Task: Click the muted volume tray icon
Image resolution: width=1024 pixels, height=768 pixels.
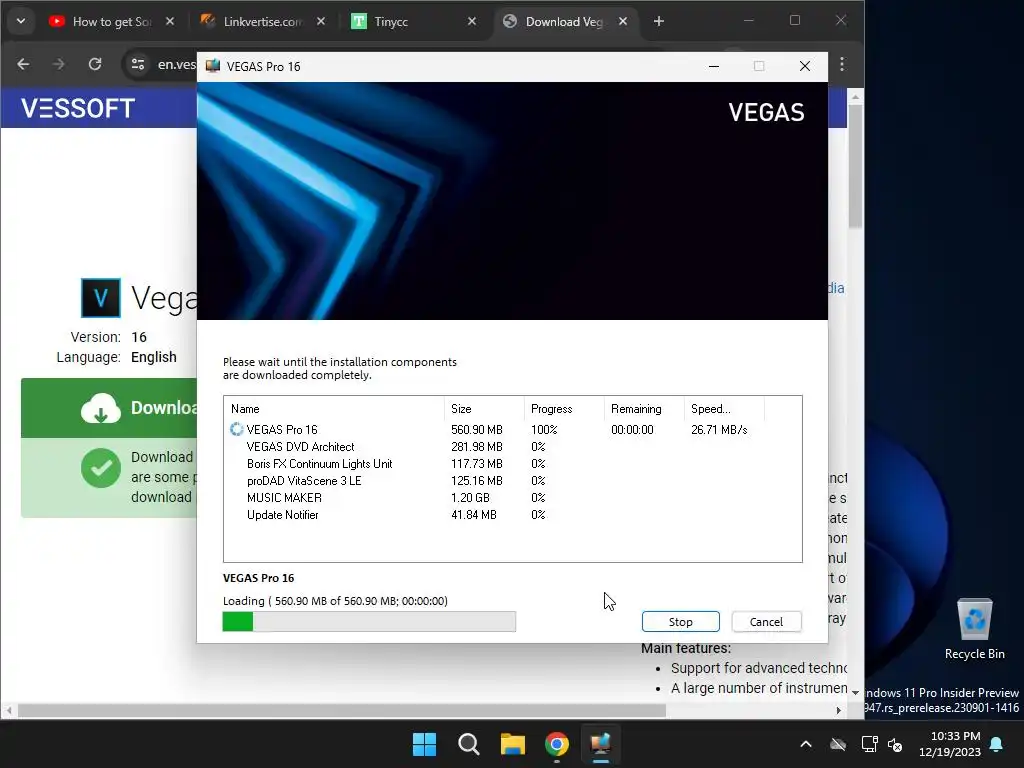Action: 895,744
